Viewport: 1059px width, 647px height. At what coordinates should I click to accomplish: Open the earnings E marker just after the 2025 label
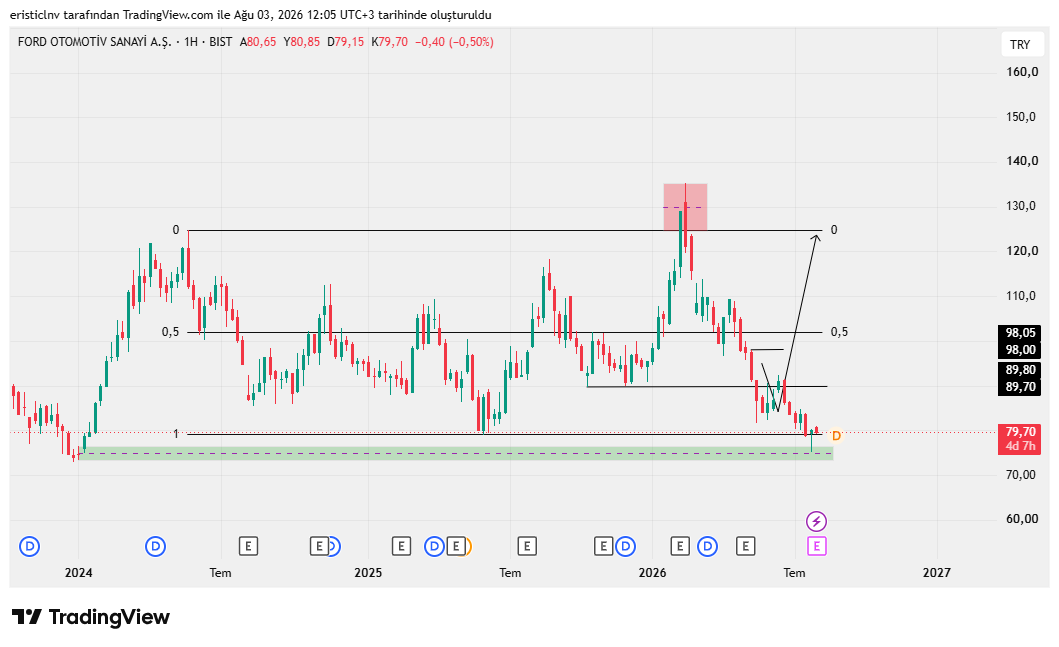point(401,546)
